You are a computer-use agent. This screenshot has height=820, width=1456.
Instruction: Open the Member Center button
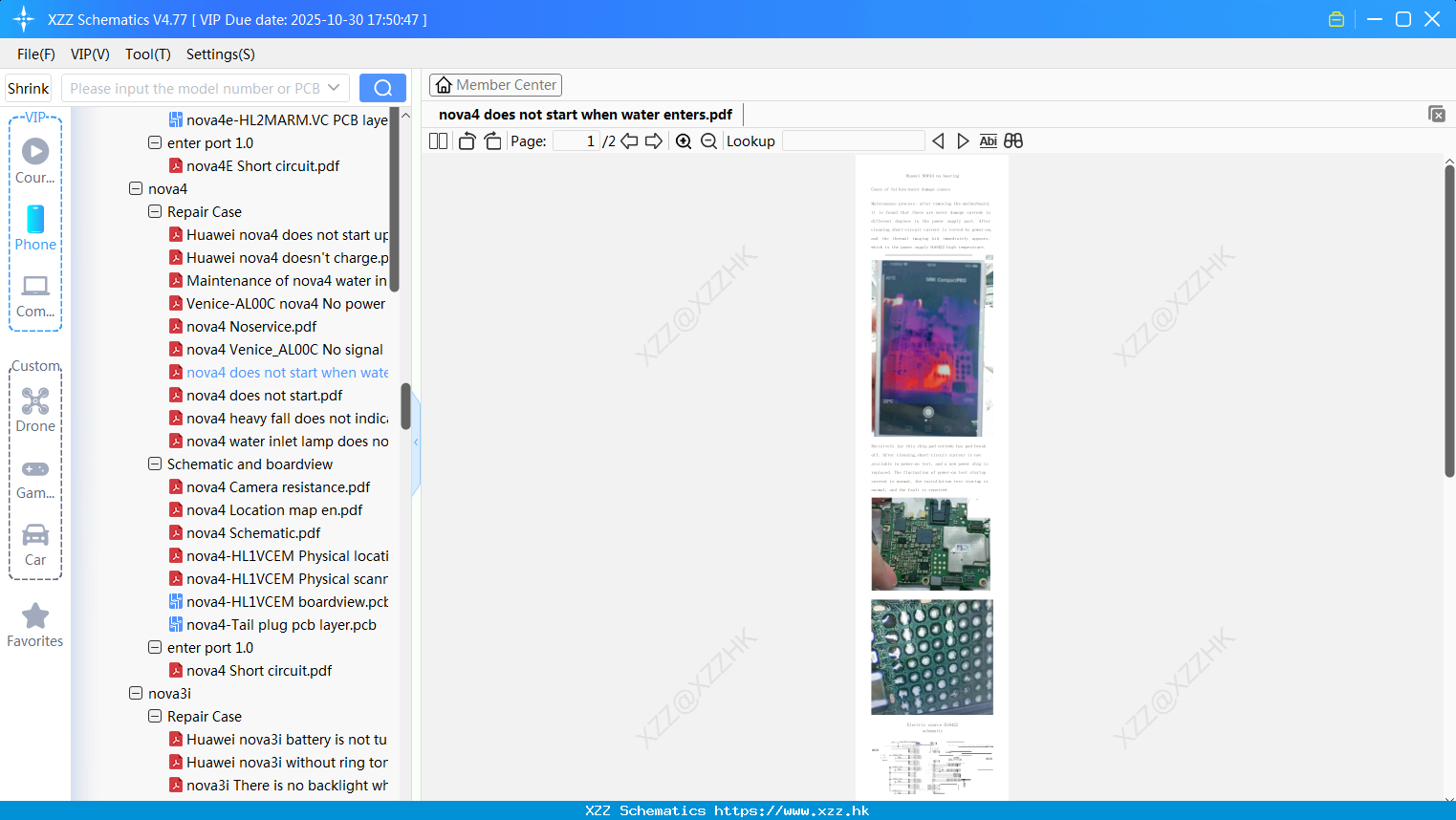tap(495, 85)
